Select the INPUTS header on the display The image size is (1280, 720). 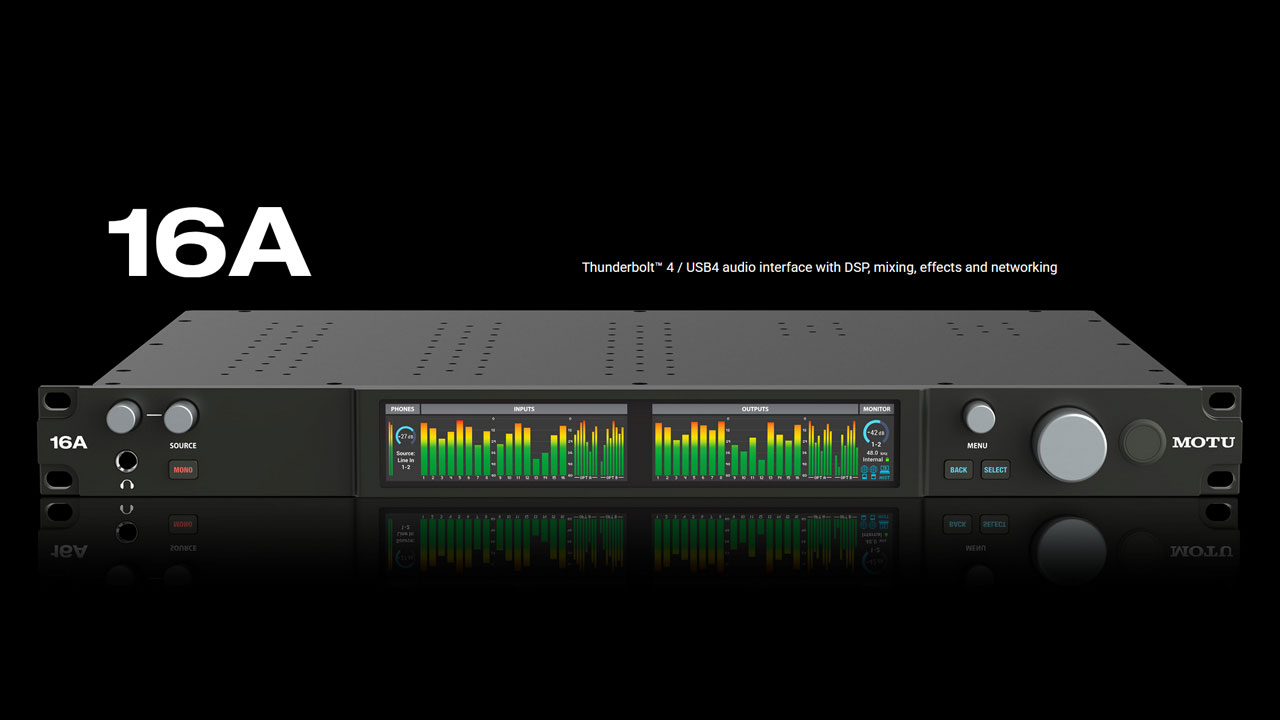coord(524,409)
